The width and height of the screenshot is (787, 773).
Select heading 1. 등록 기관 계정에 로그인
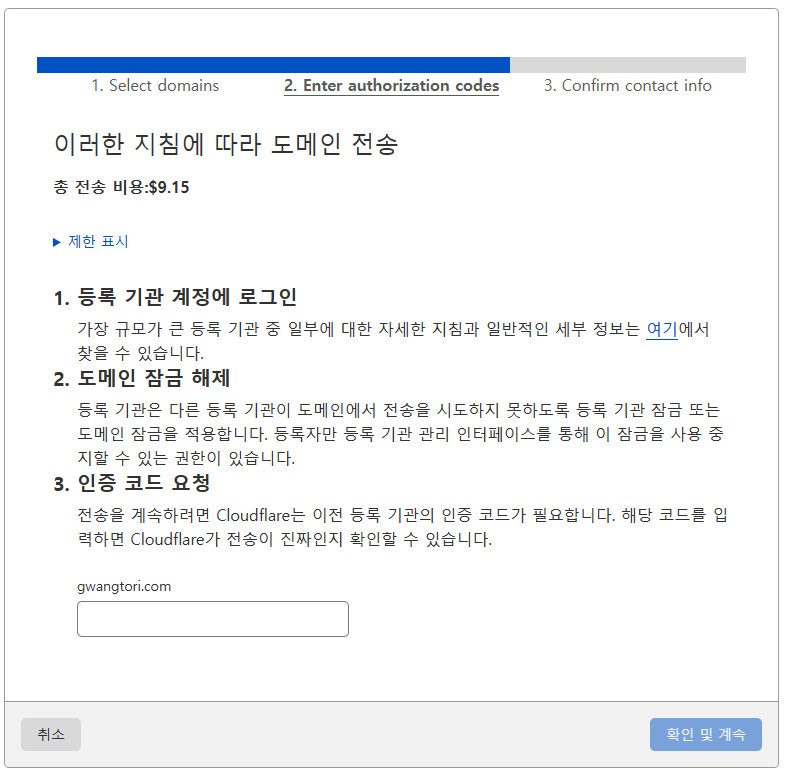point(175,297)
